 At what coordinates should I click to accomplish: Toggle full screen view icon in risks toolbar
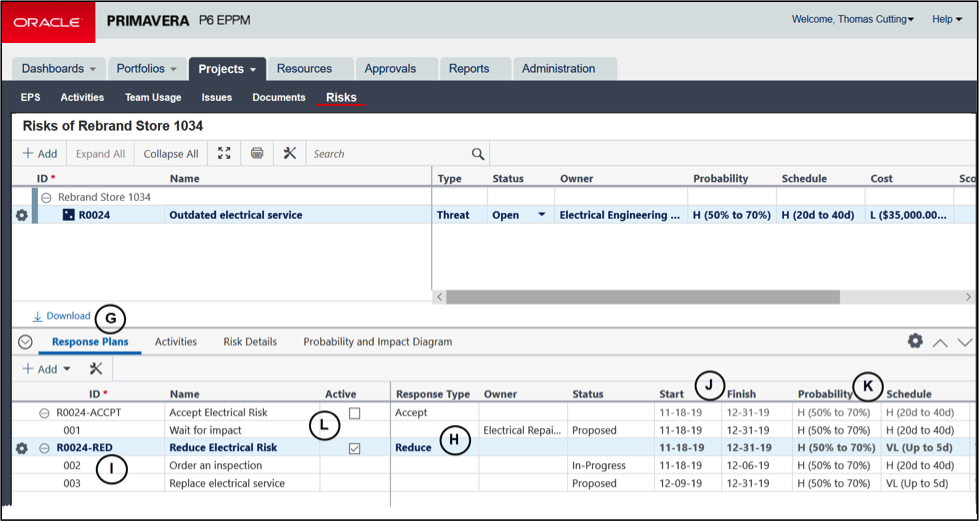pyautogui.click(x=224, y=154)
